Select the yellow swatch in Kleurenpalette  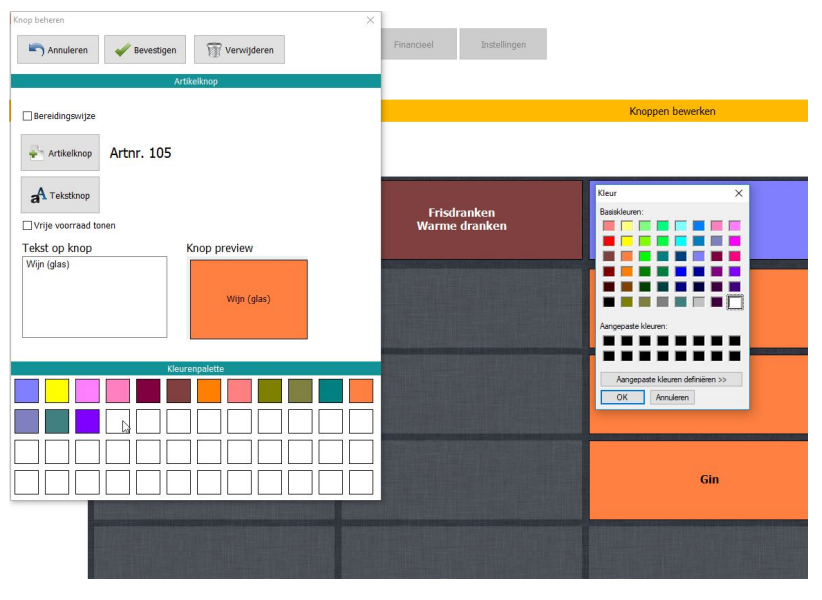[57, 391]
